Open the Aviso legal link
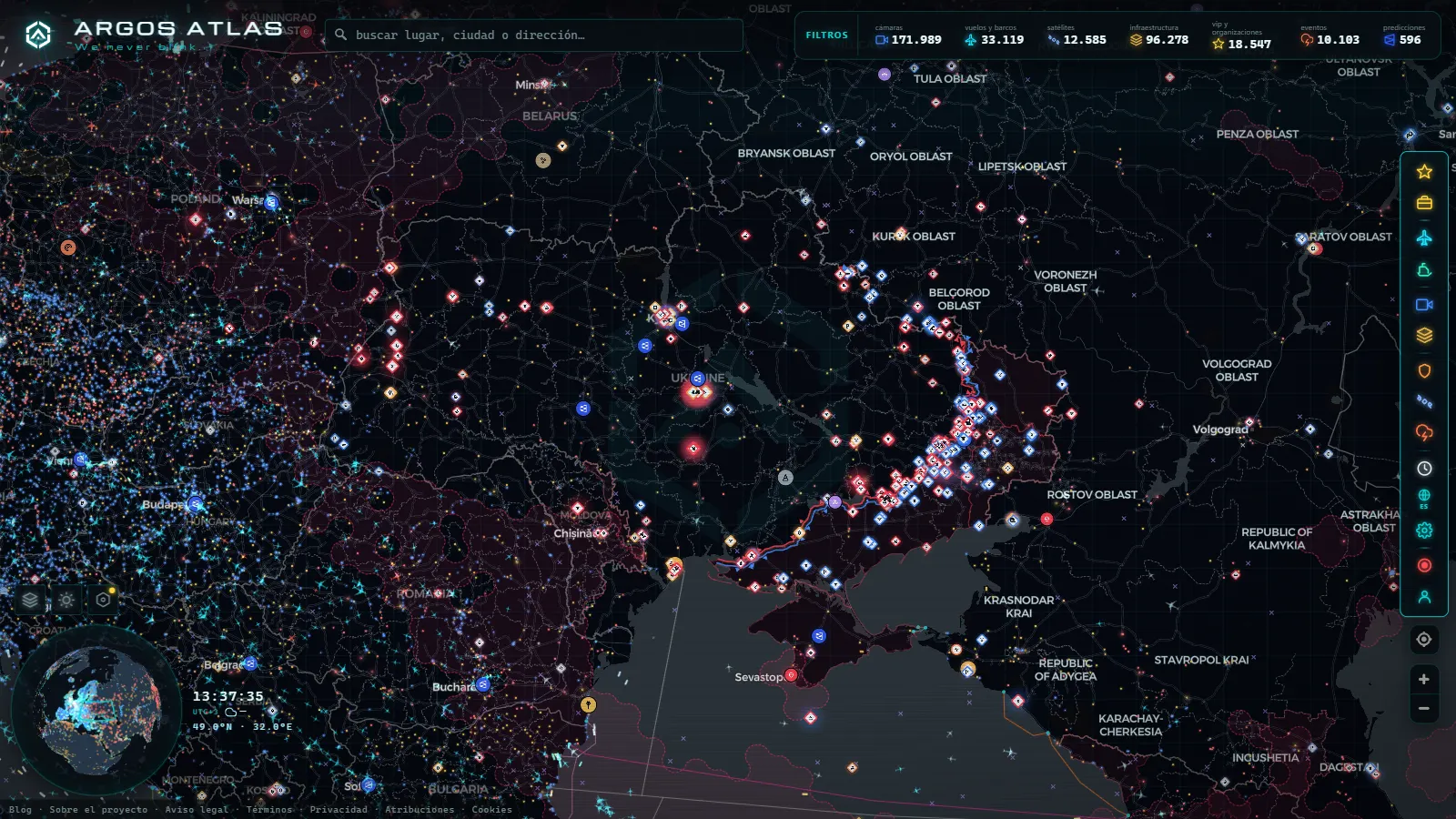 pos(197,809)
